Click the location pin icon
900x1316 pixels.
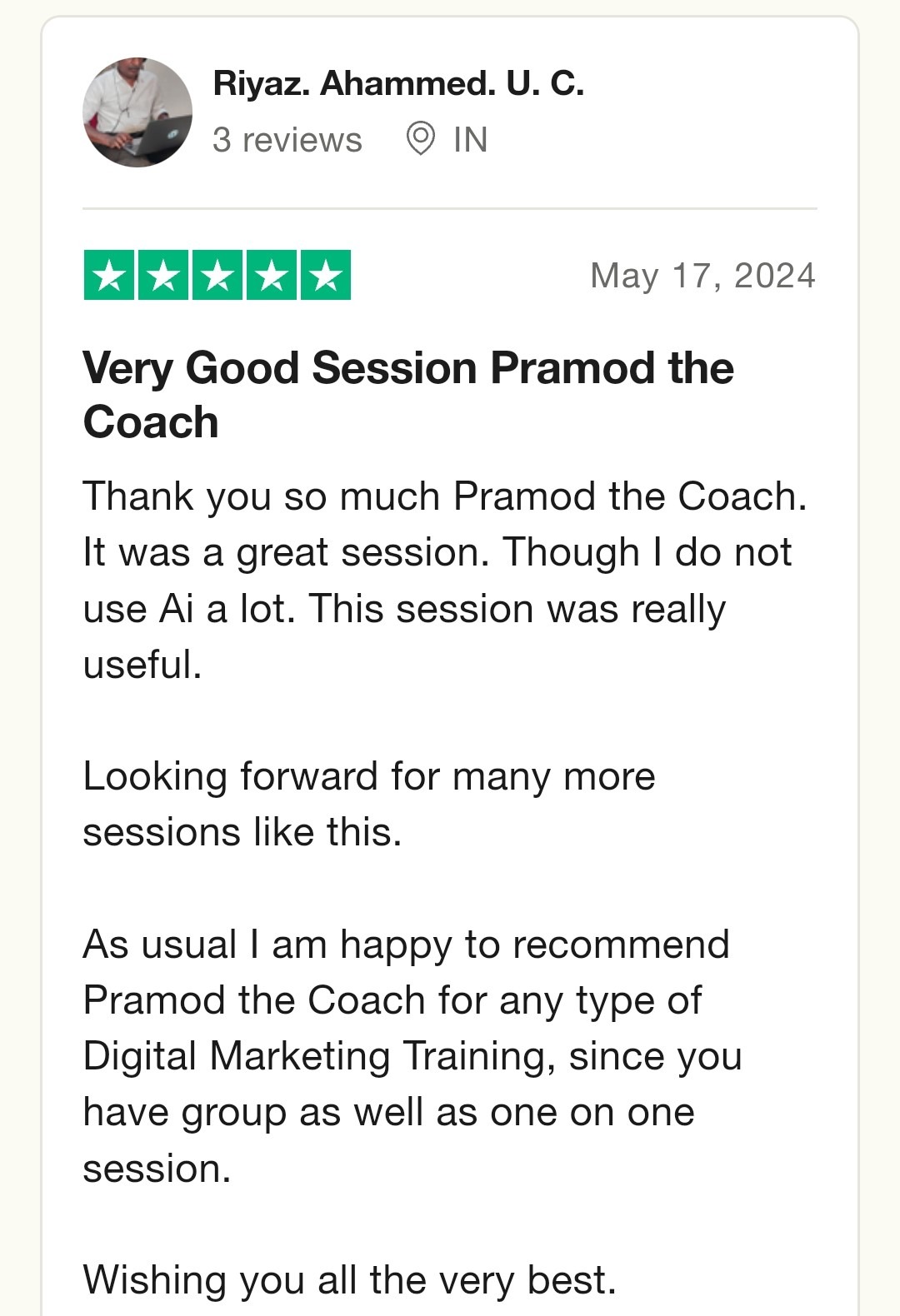(x=421, y=138)
